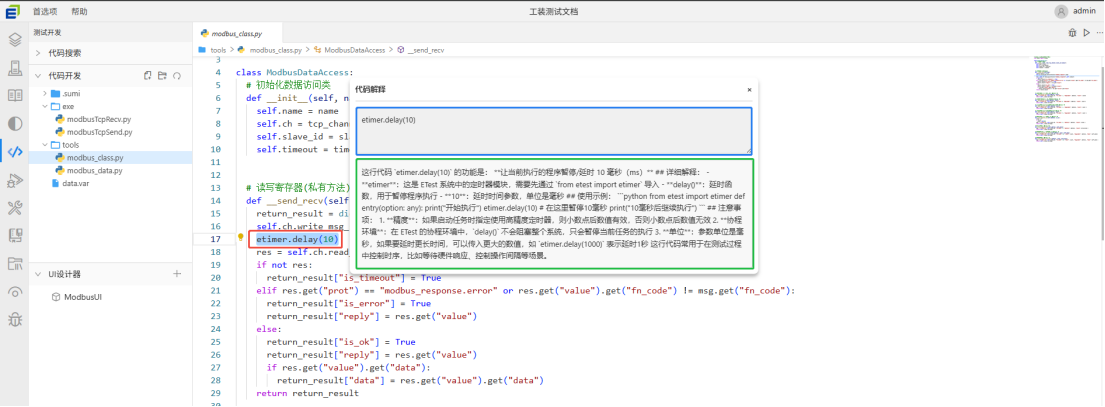The height and width of the screenshot is (407, 1105).
Task: Click the elif res.get("prot") code line
Action: [525, 290]
